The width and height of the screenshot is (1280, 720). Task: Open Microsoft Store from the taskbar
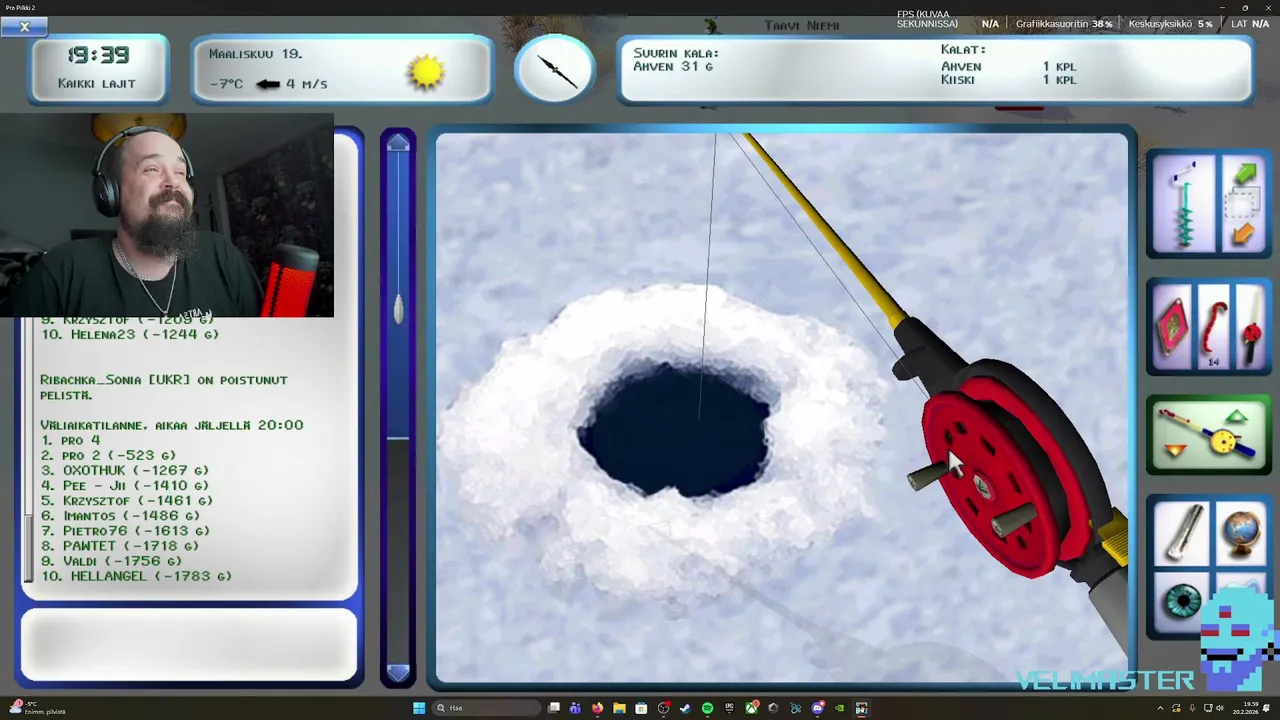point(641,708)
